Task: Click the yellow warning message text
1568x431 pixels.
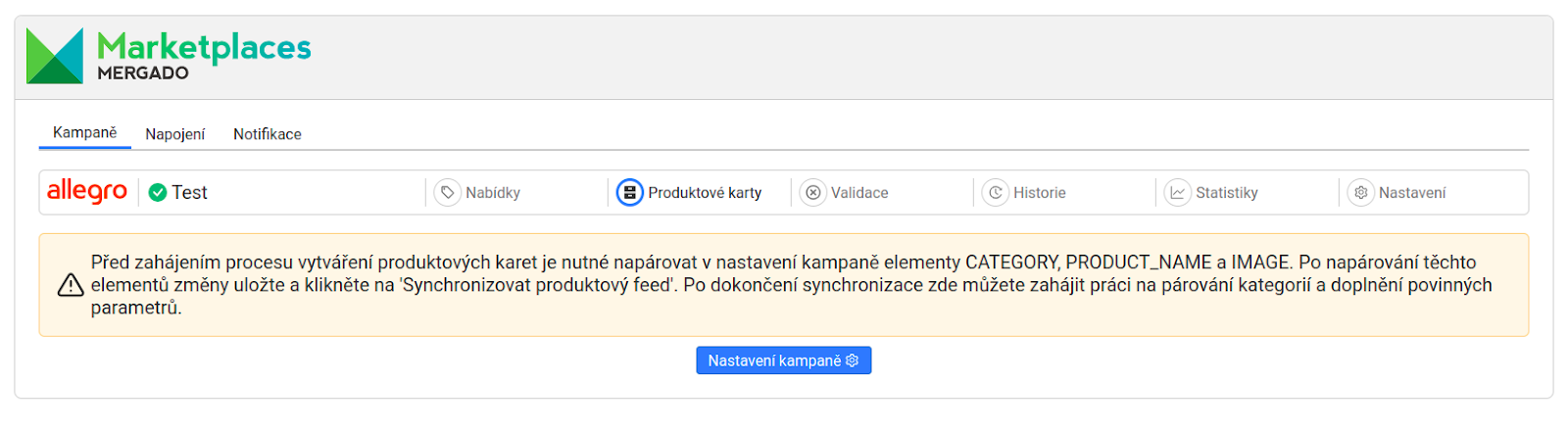Action: pos(792,285)
